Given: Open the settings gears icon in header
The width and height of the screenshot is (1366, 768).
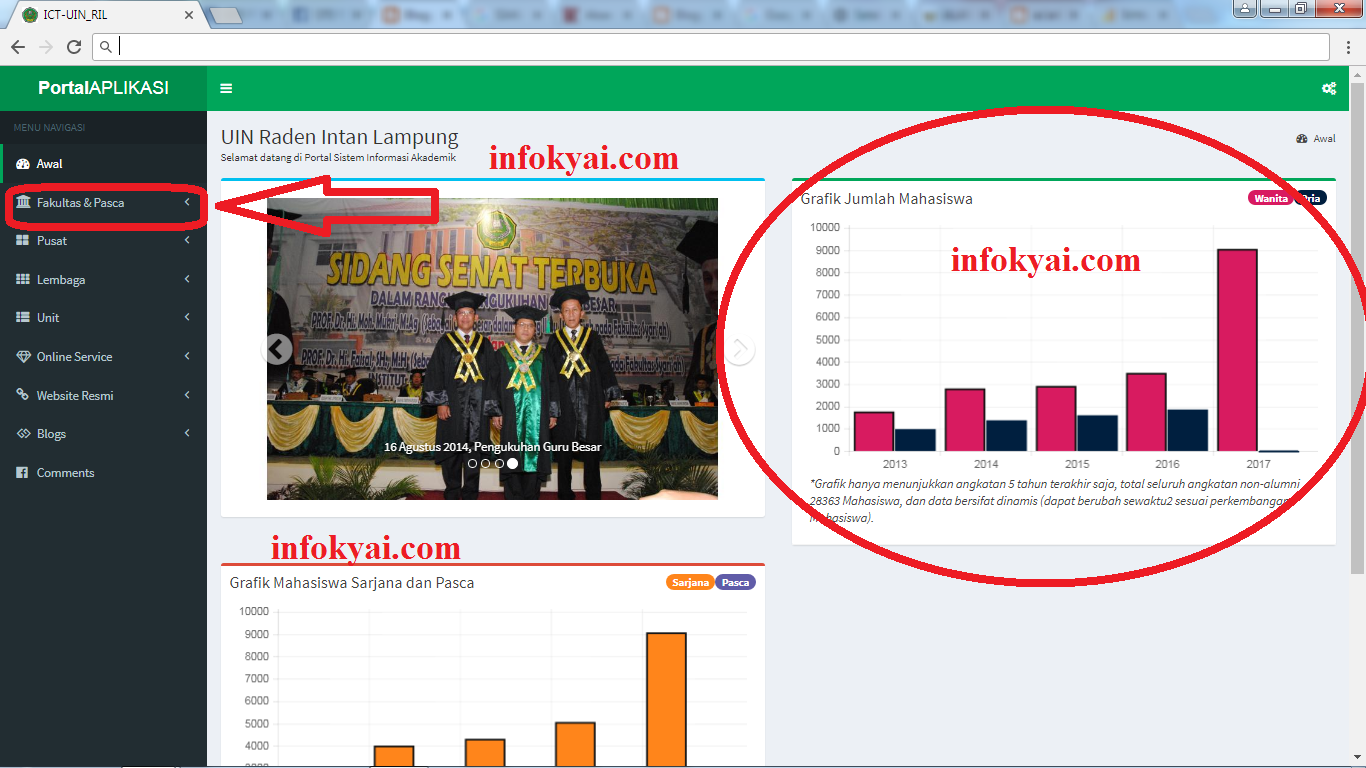Looking at the screenshot, I should [1329, 88].
